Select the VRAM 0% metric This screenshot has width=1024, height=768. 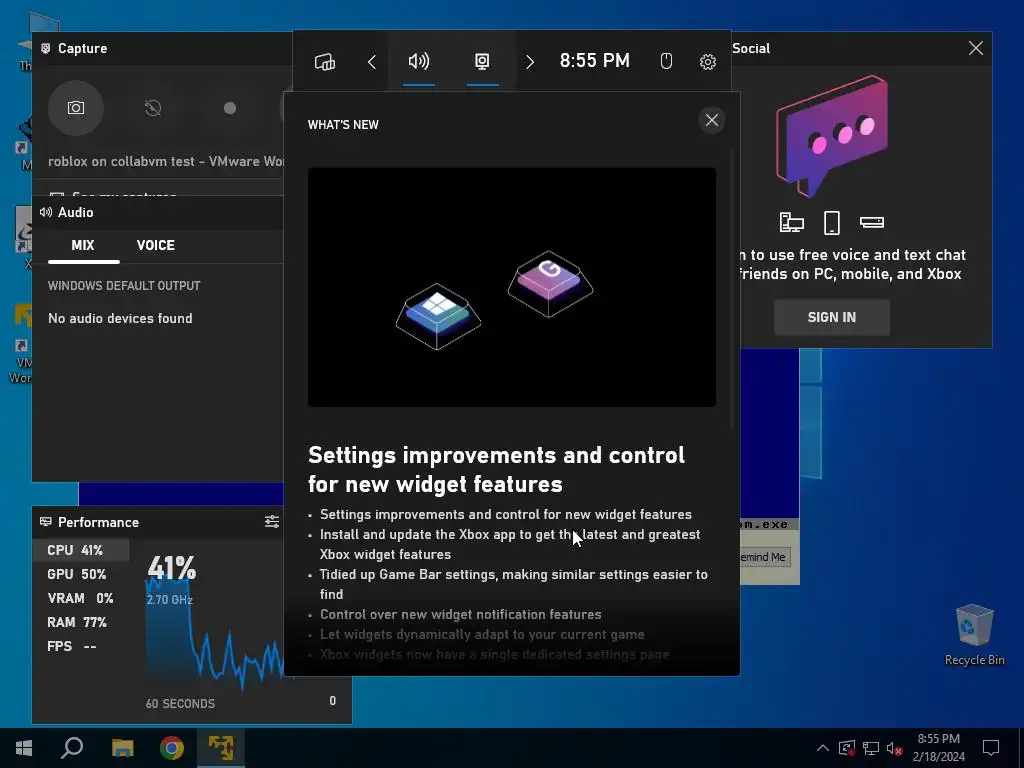point(81,598)
